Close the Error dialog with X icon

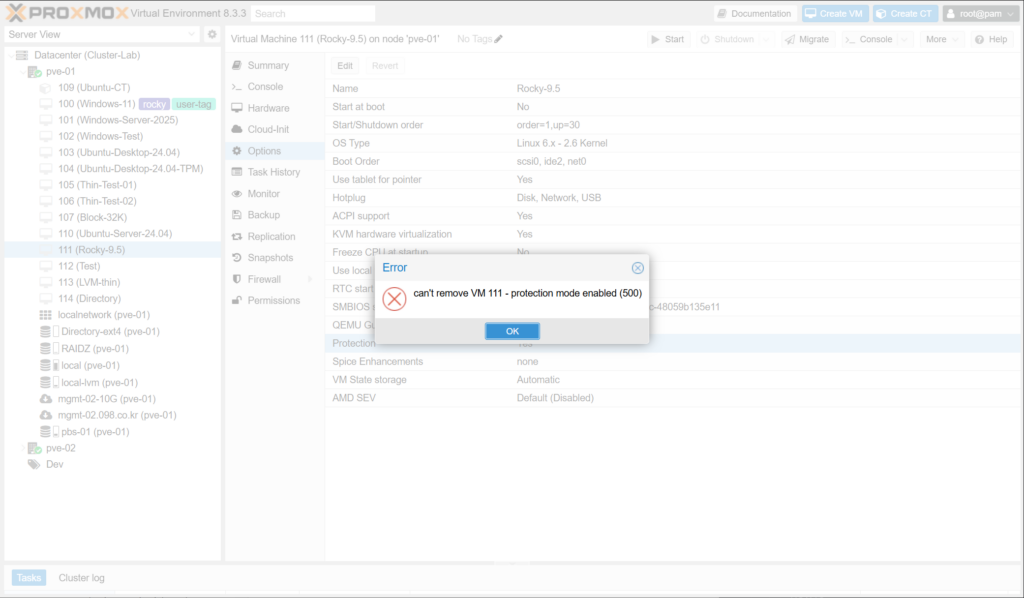point(637,268)
